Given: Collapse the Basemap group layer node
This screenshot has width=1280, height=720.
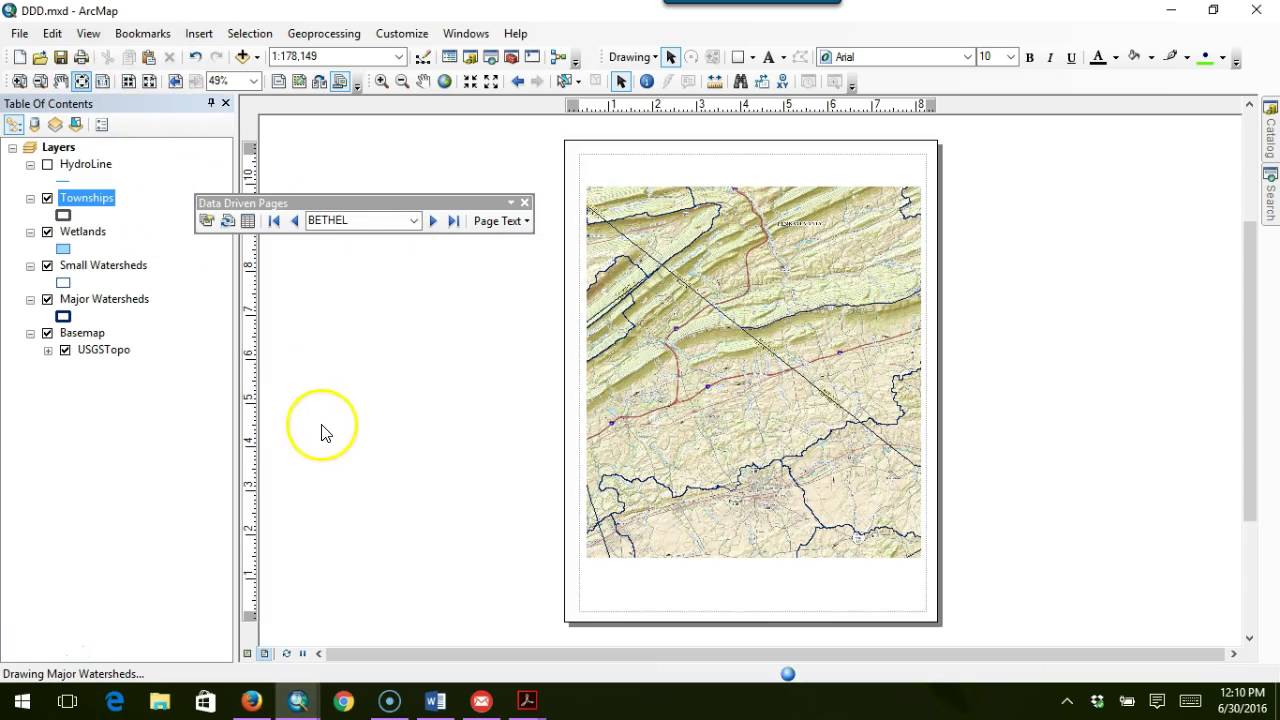Looking at the screenshot, I should 30,334.
